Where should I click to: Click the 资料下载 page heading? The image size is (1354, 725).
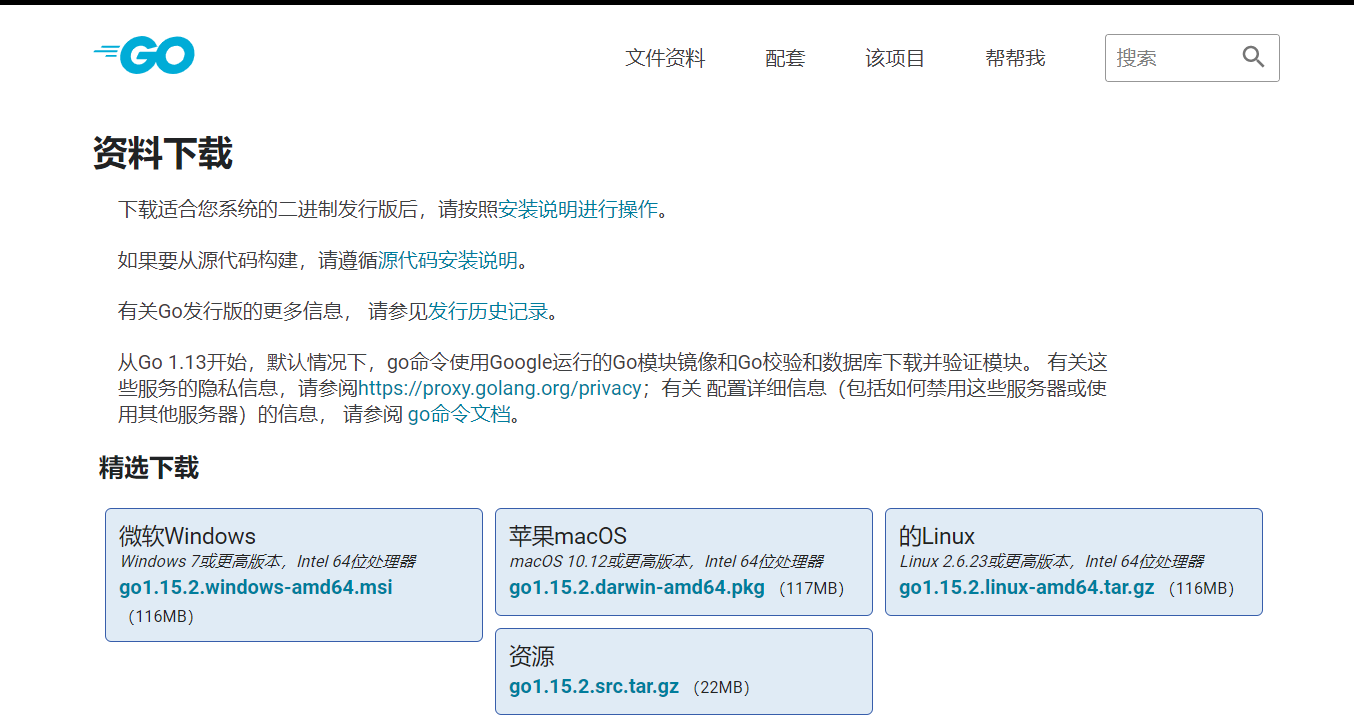coord(163,154)
